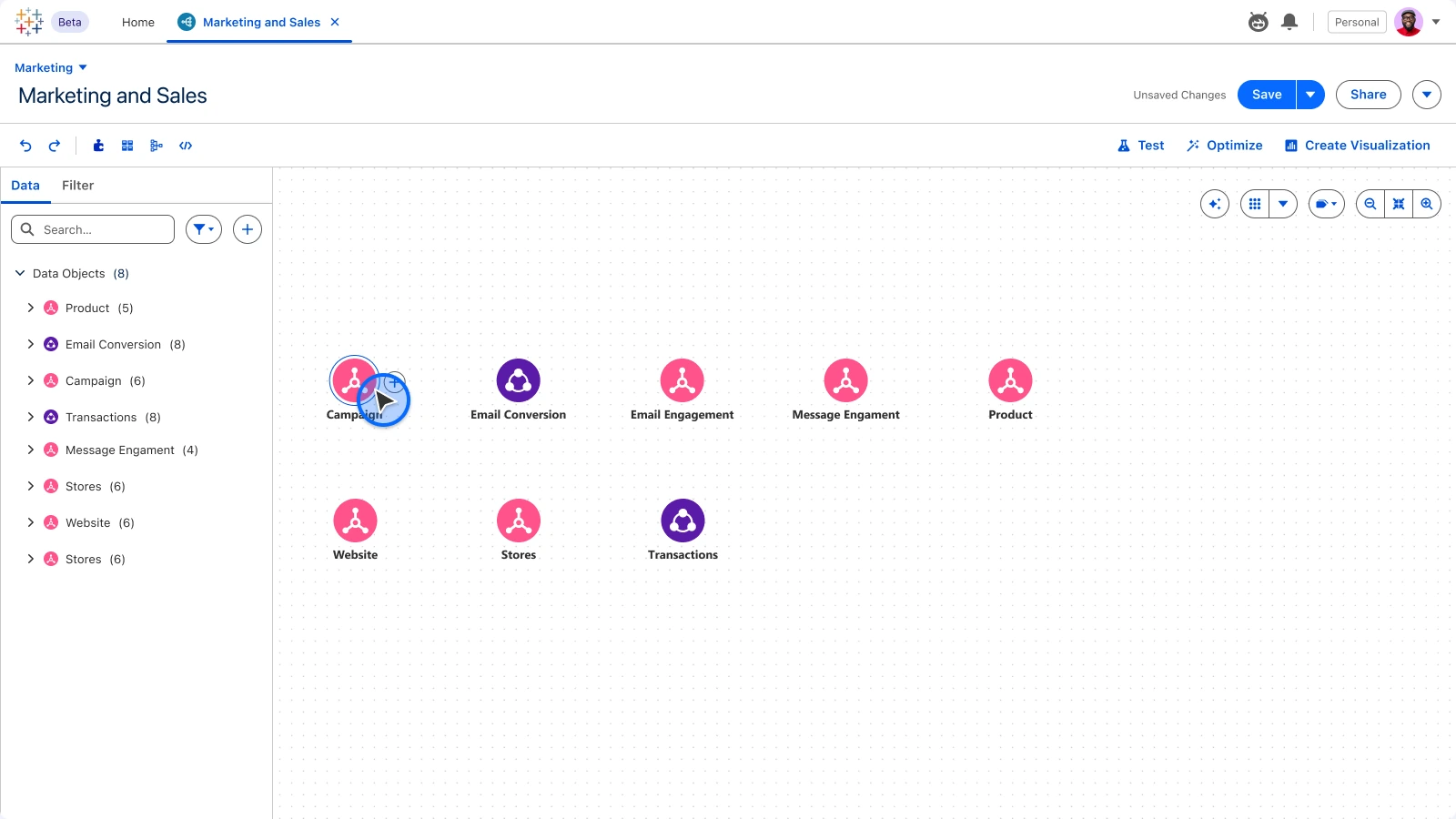This screenshot has width=1456, height=819.
Task: Select the Email Conversion node on canvas
Action: tap(519, 380)
